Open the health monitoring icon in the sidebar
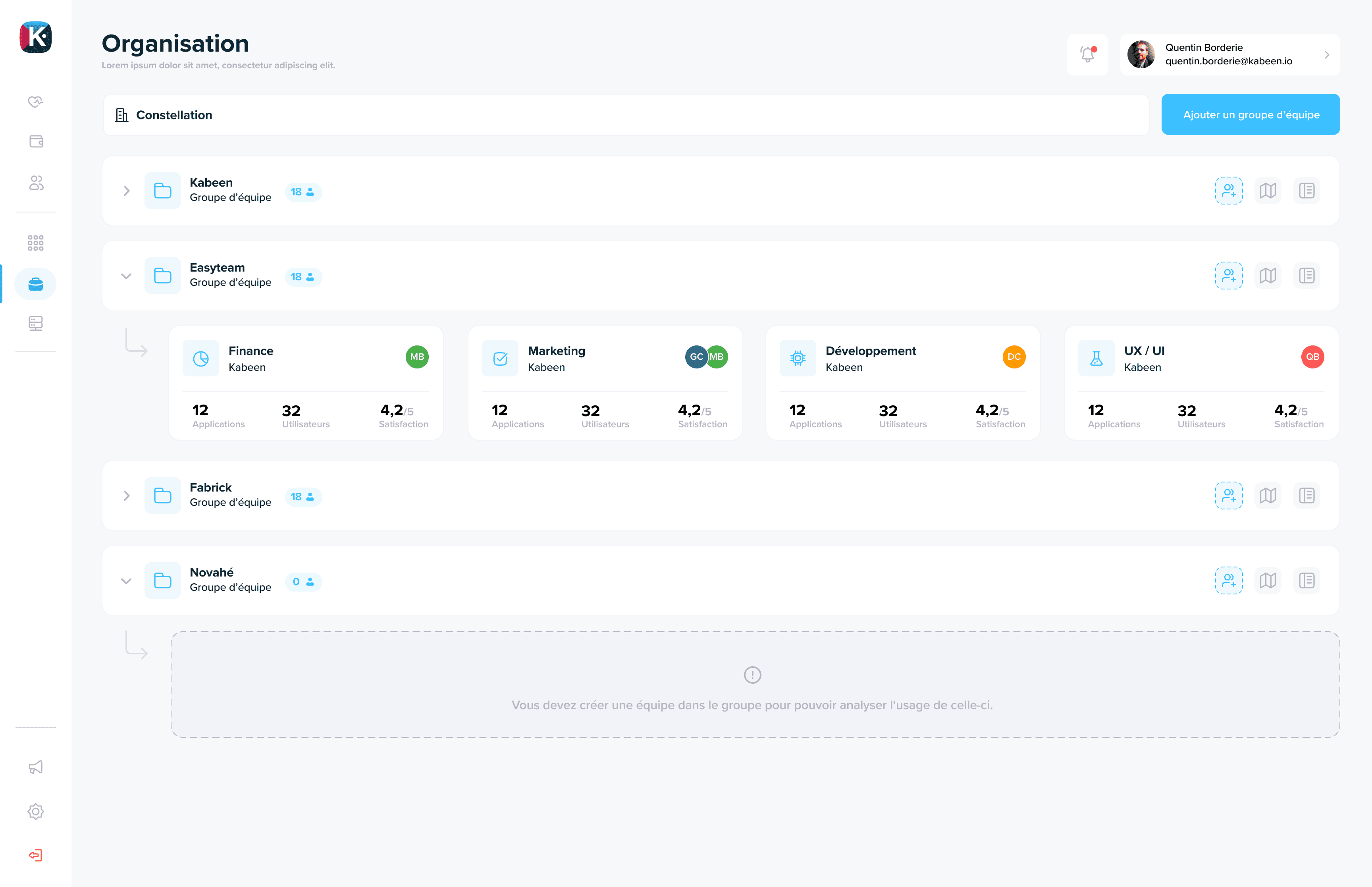This screenshot has height=887, width=1372. 36,102
